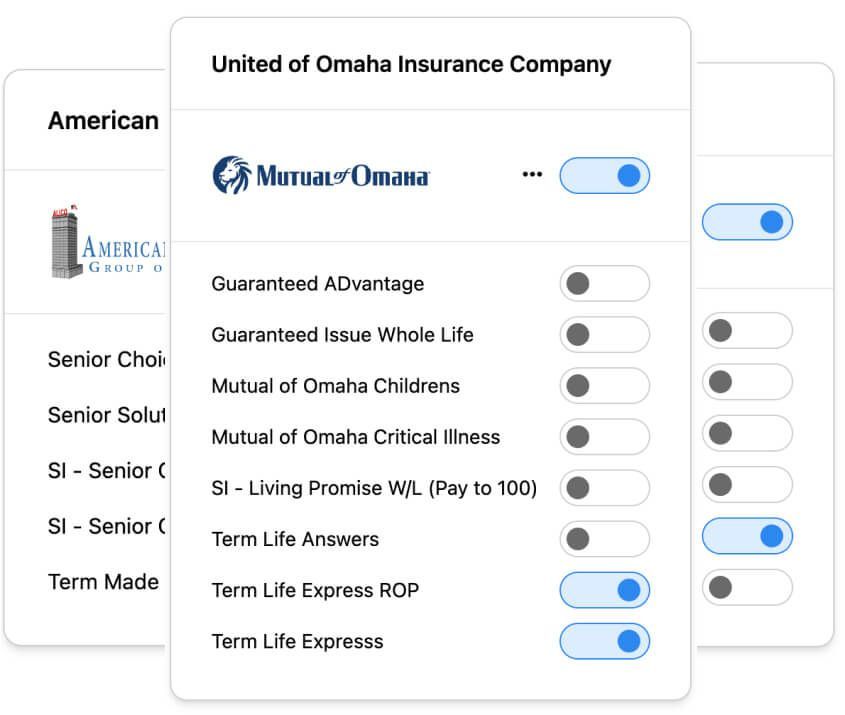The height and width of the screenshot is (715, 845).
Task: Disable Term Life Express ROP
Action: [605, 590]
